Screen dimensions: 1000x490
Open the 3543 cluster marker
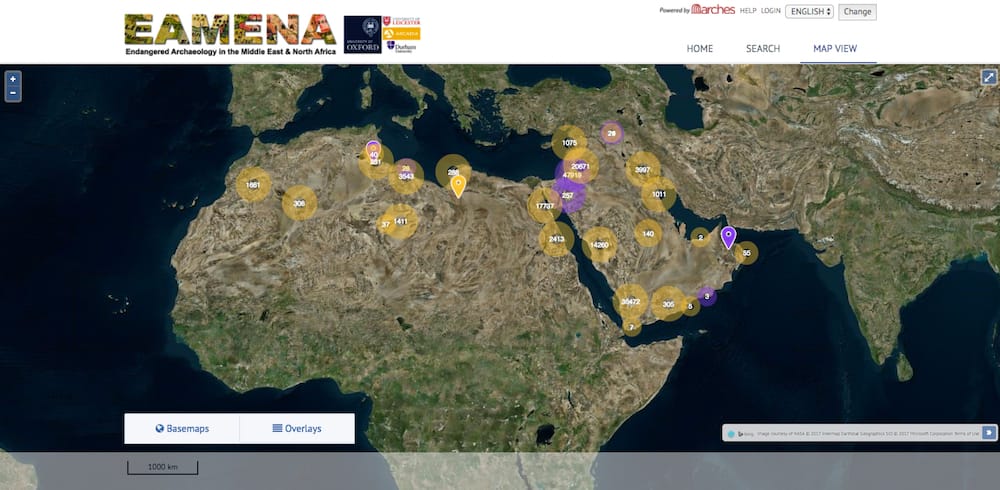click(406, 177)
